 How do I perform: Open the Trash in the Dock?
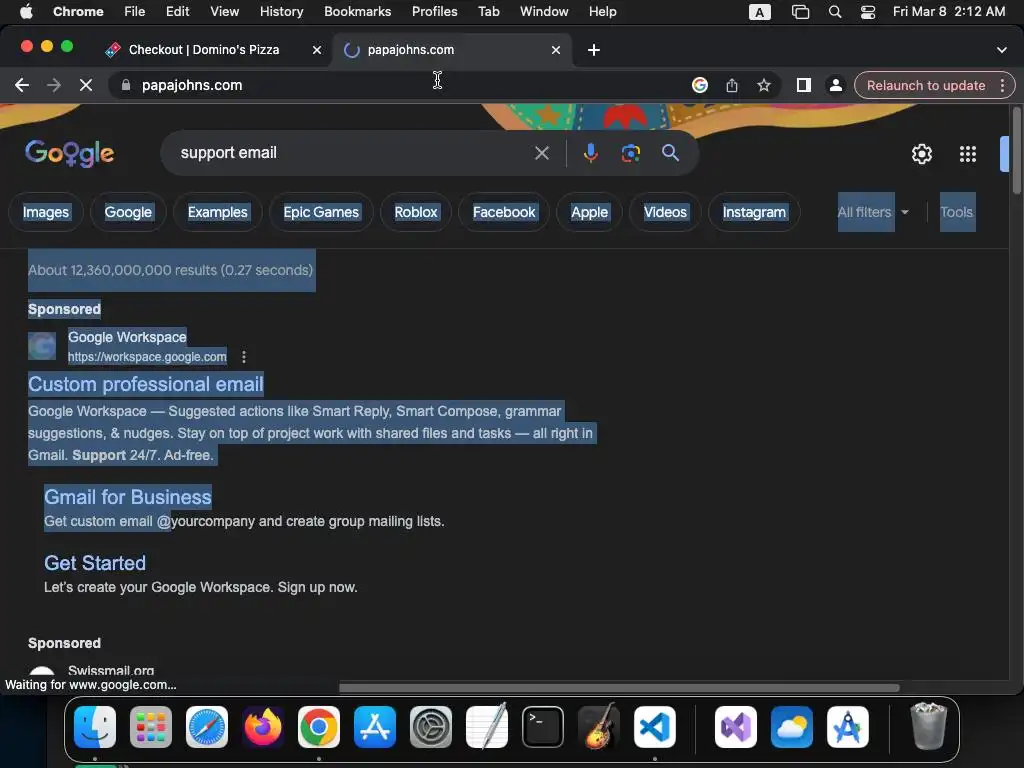(x=928, y=726)
